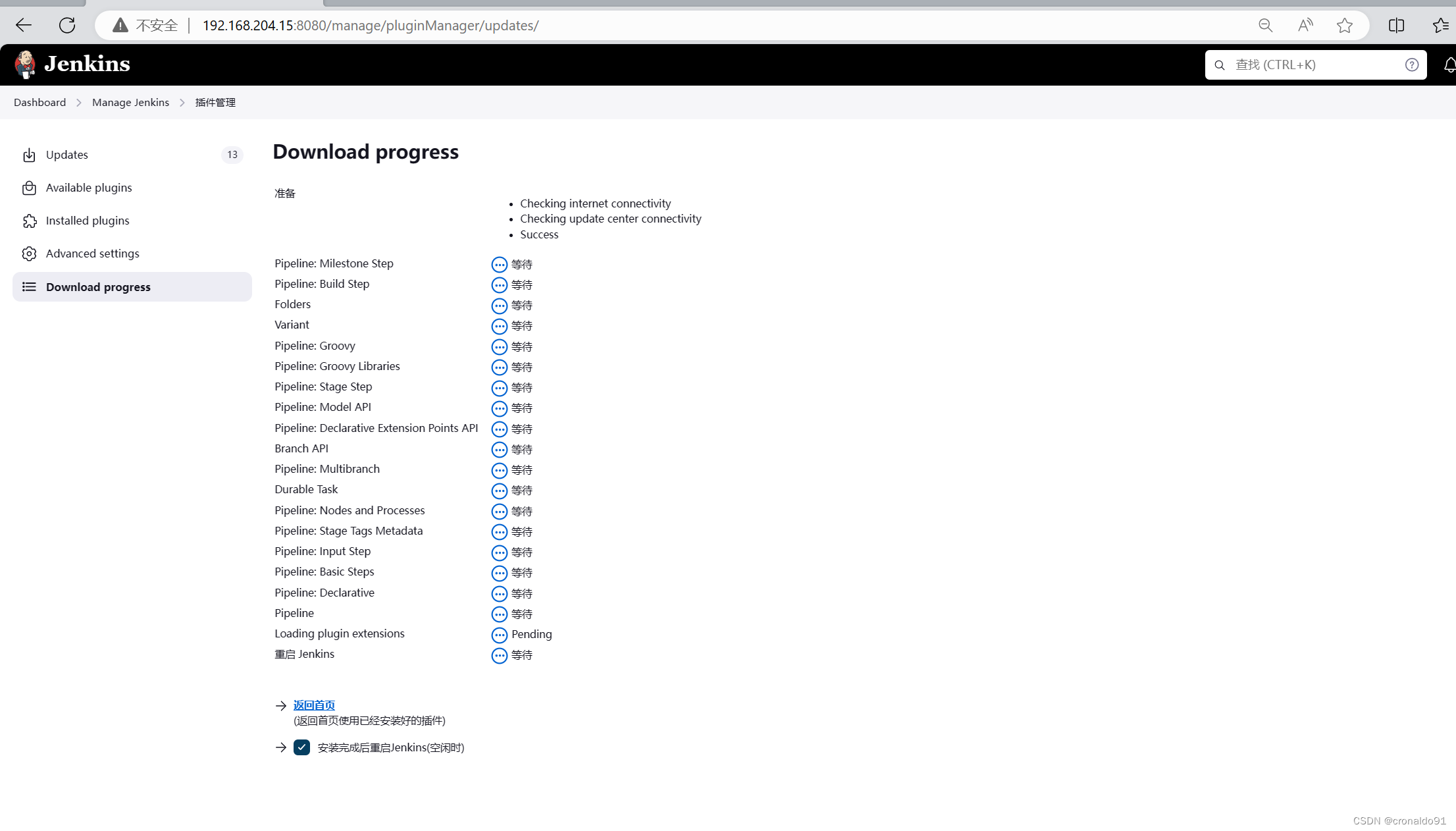Viewport: 1456px width, 831px height.
Task: Click the 返回首页 link
Action: [x=314, y=705]
